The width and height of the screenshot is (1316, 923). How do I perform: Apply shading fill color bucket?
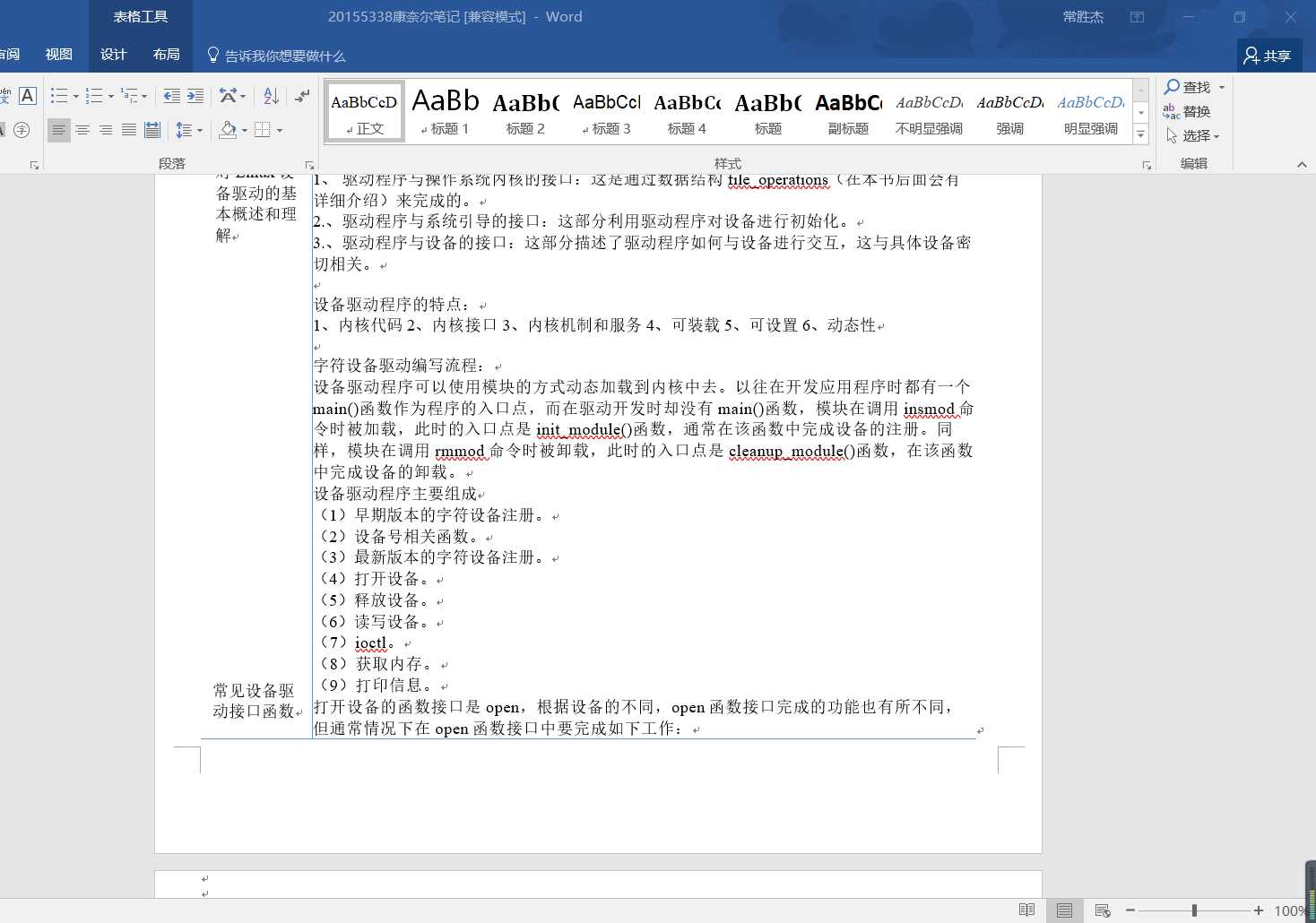tap(228, 130)
